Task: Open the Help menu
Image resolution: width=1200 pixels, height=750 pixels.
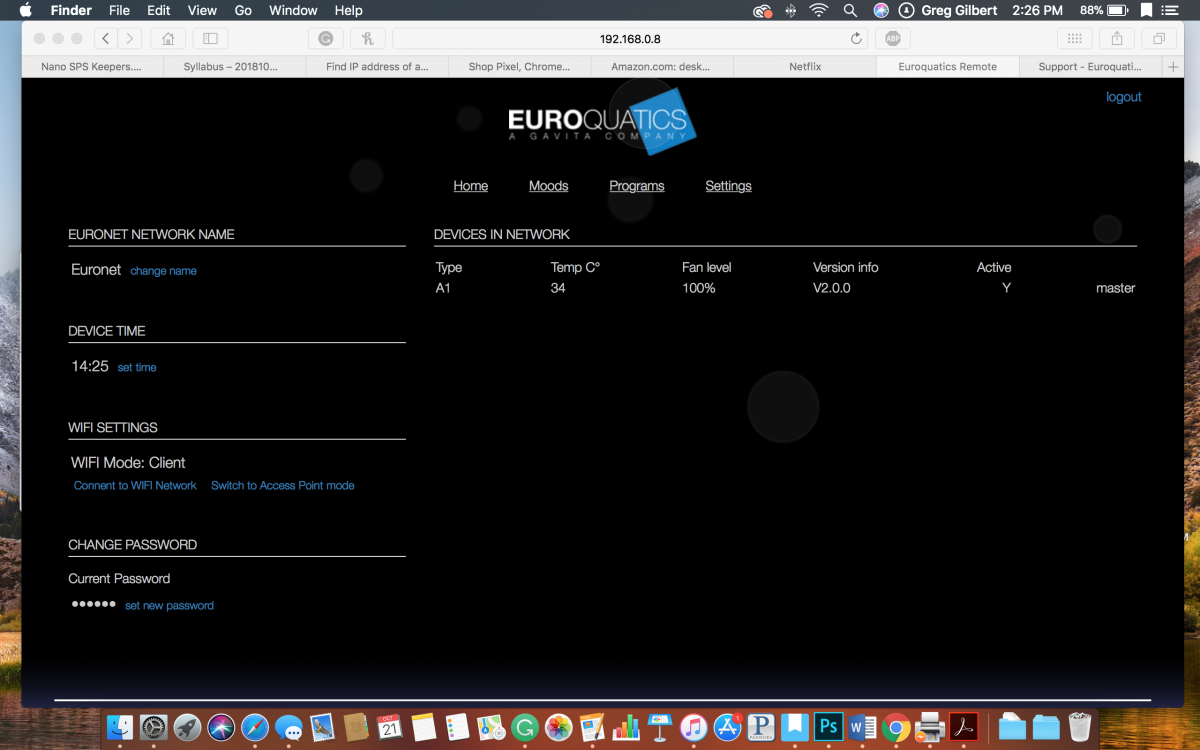Action: pyautogui.click(x=348, y=10)
